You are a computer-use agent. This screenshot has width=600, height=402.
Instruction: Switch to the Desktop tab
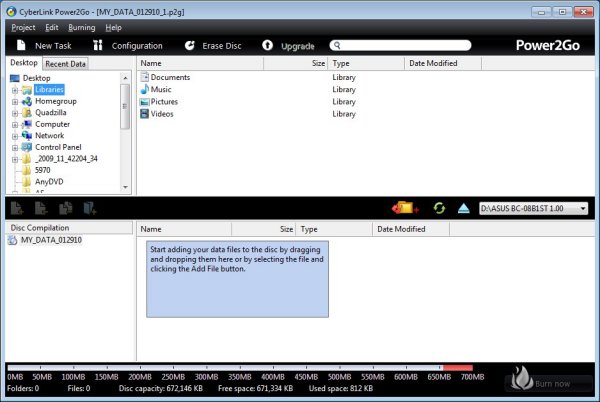tap(24, 63)
